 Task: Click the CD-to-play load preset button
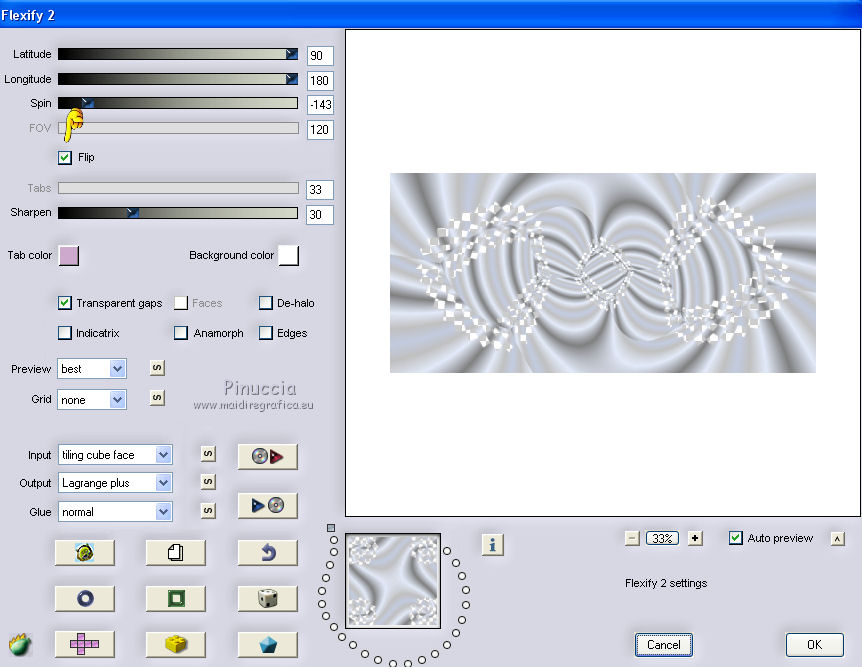[268, 456]
